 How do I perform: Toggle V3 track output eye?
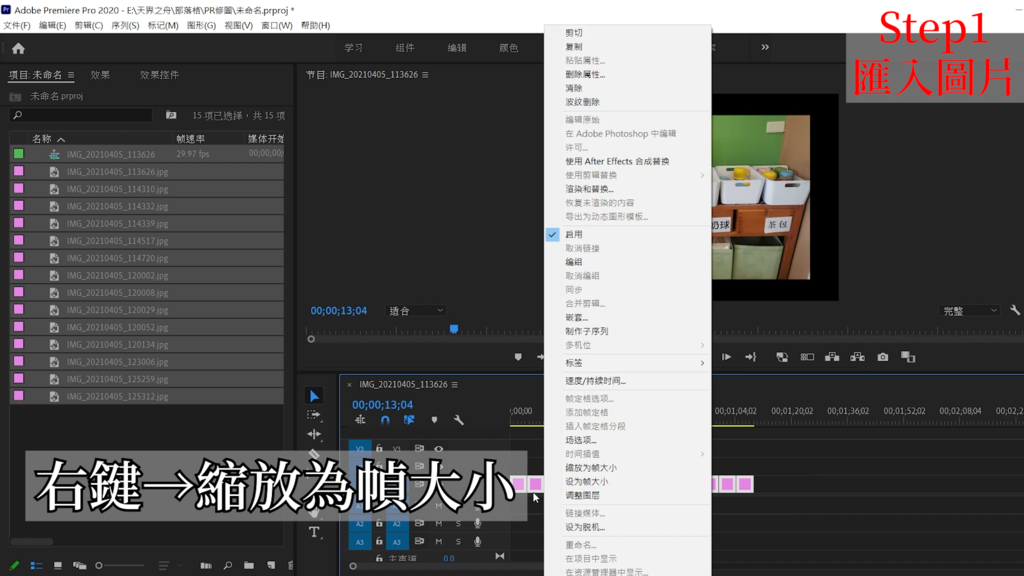pyautogui.click(x=439, y=449)
